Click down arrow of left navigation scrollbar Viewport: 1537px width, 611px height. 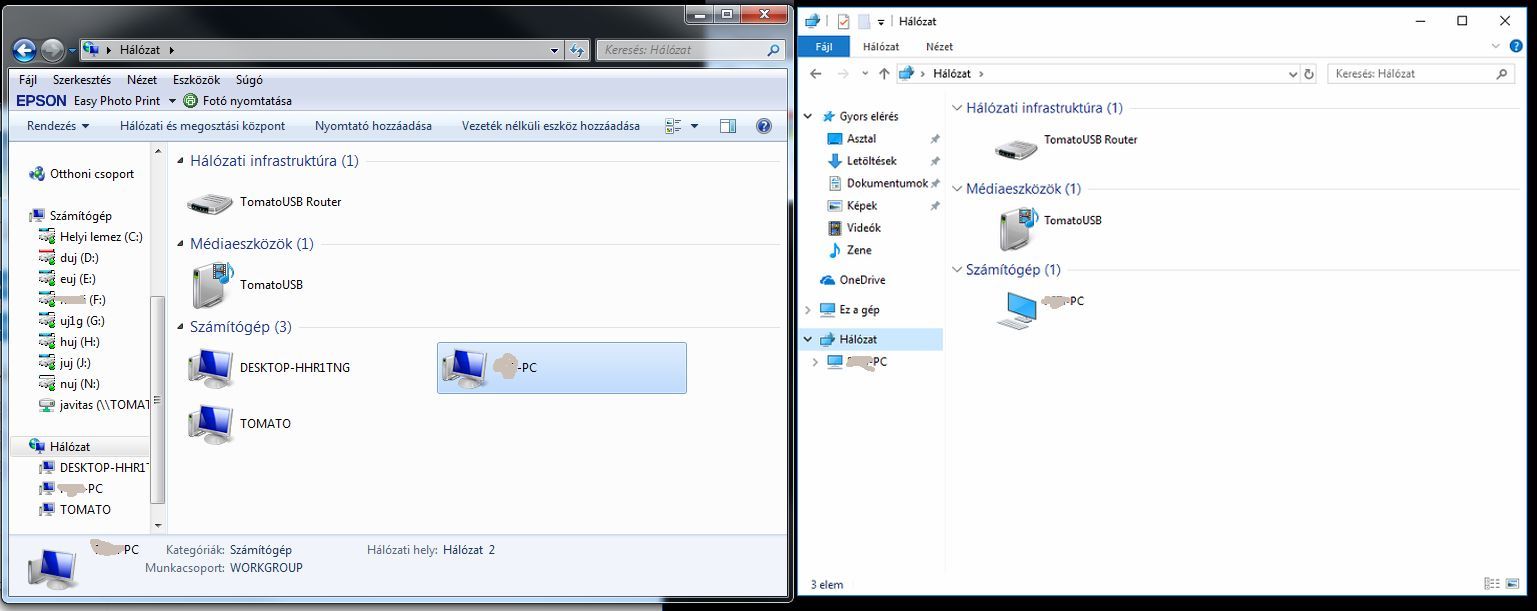[x=157, y=524]
